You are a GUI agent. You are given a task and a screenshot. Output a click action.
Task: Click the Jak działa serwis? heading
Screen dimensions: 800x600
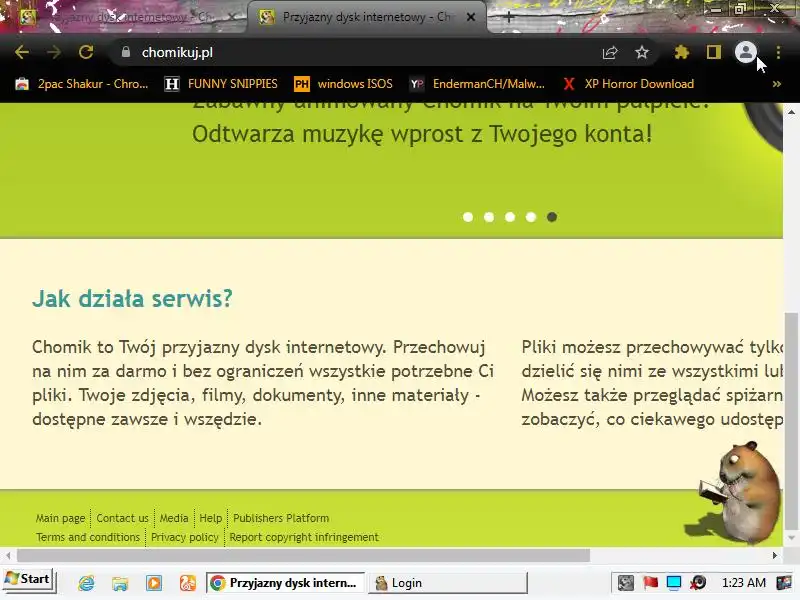click(x=132, y=298)
